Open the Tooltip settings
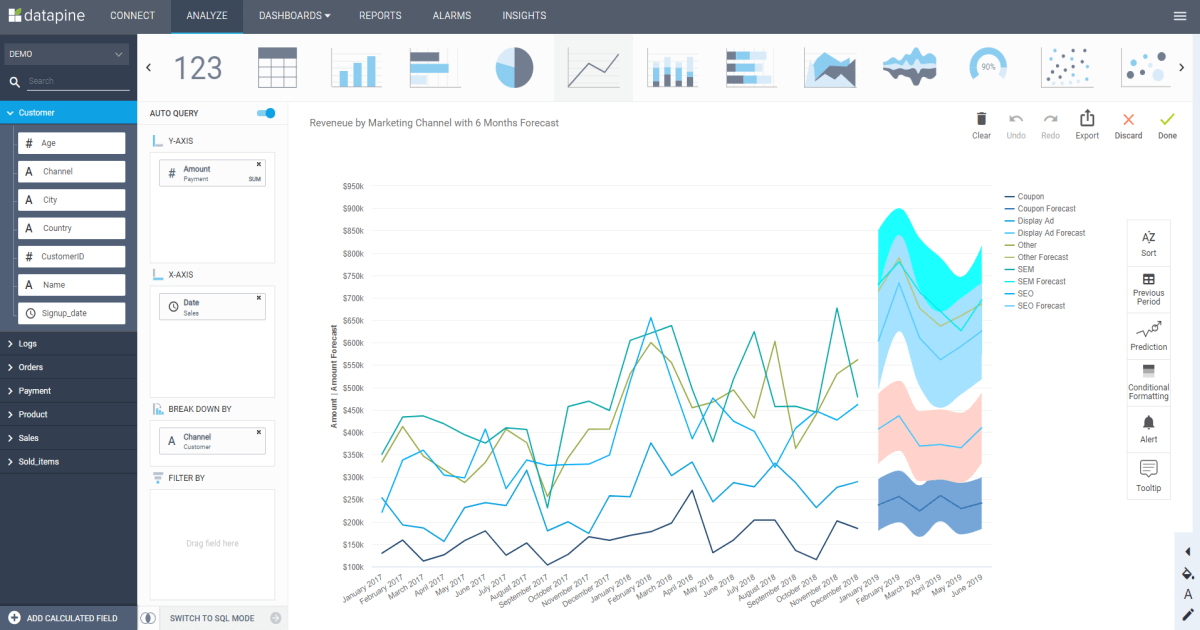This screenshot has height=630, width=1200. [x=1148, y=475]
